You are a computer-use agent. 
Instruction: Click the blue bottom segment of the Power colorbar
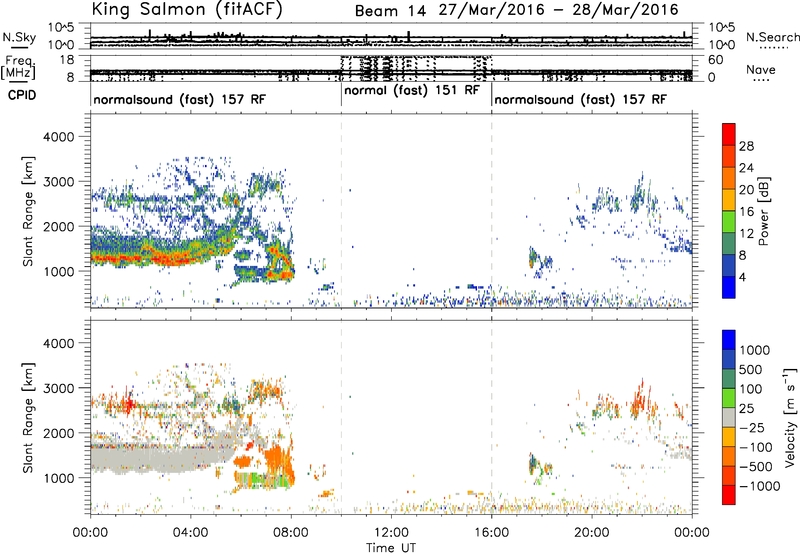729,287
